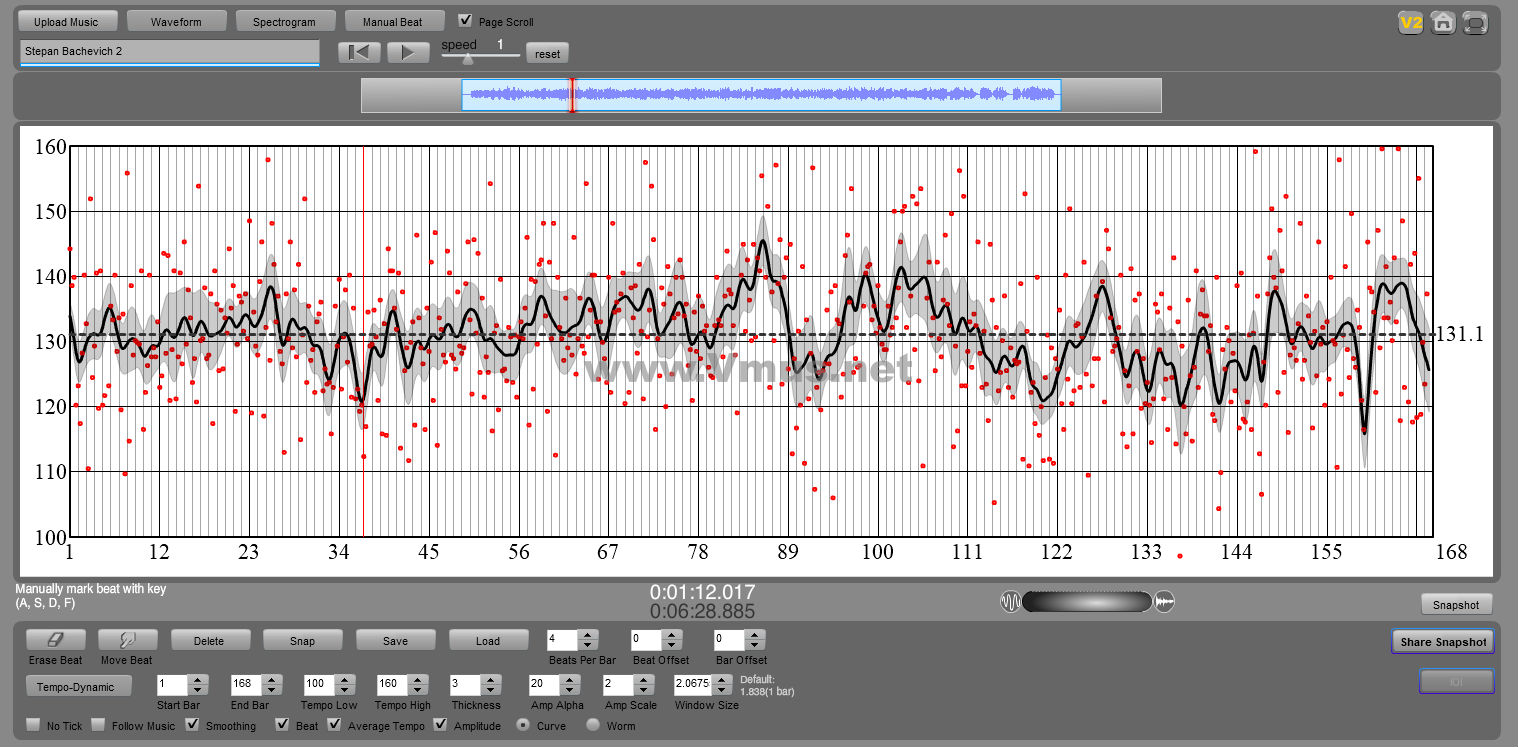
Task: Increase Tempo Low with the up arrow
Action: [345, 680]
